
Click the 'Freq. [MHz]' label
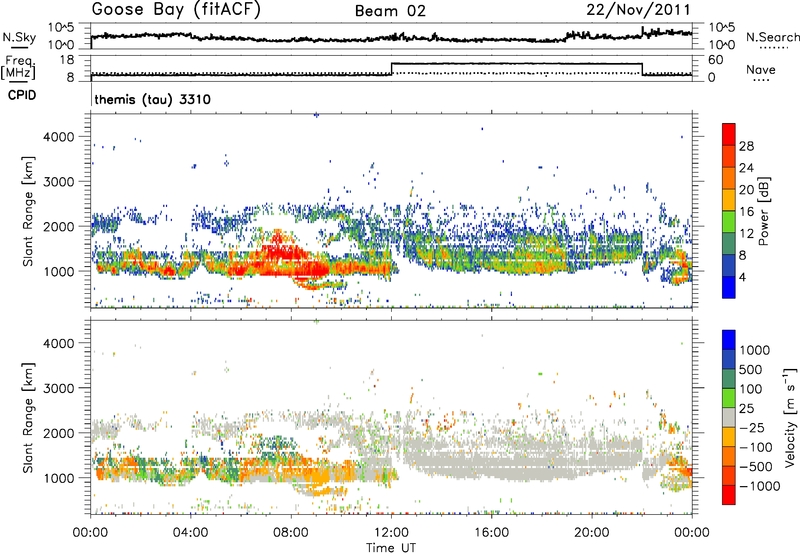pos(19,68)
